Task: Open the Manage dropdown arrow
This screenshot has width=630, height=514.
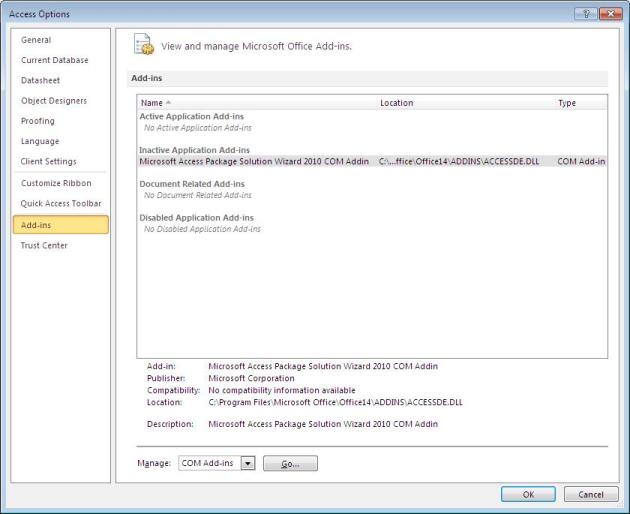Action: pos(248,463)
